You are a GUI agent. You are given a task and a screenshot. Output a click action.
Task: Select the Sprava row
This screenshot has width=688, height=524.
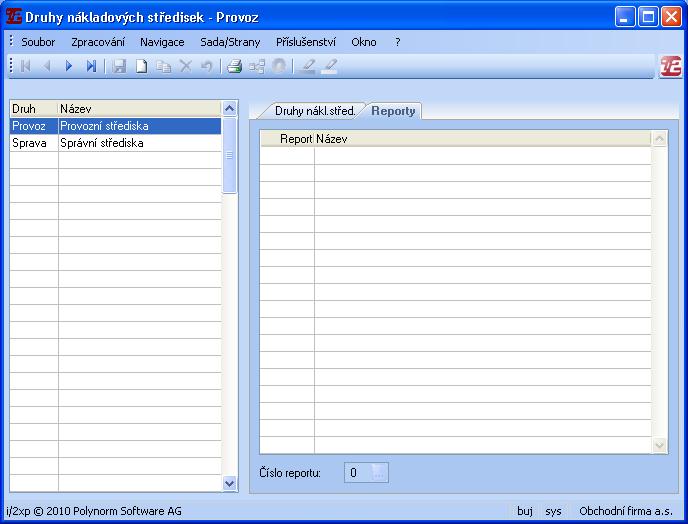coord(115,143)
